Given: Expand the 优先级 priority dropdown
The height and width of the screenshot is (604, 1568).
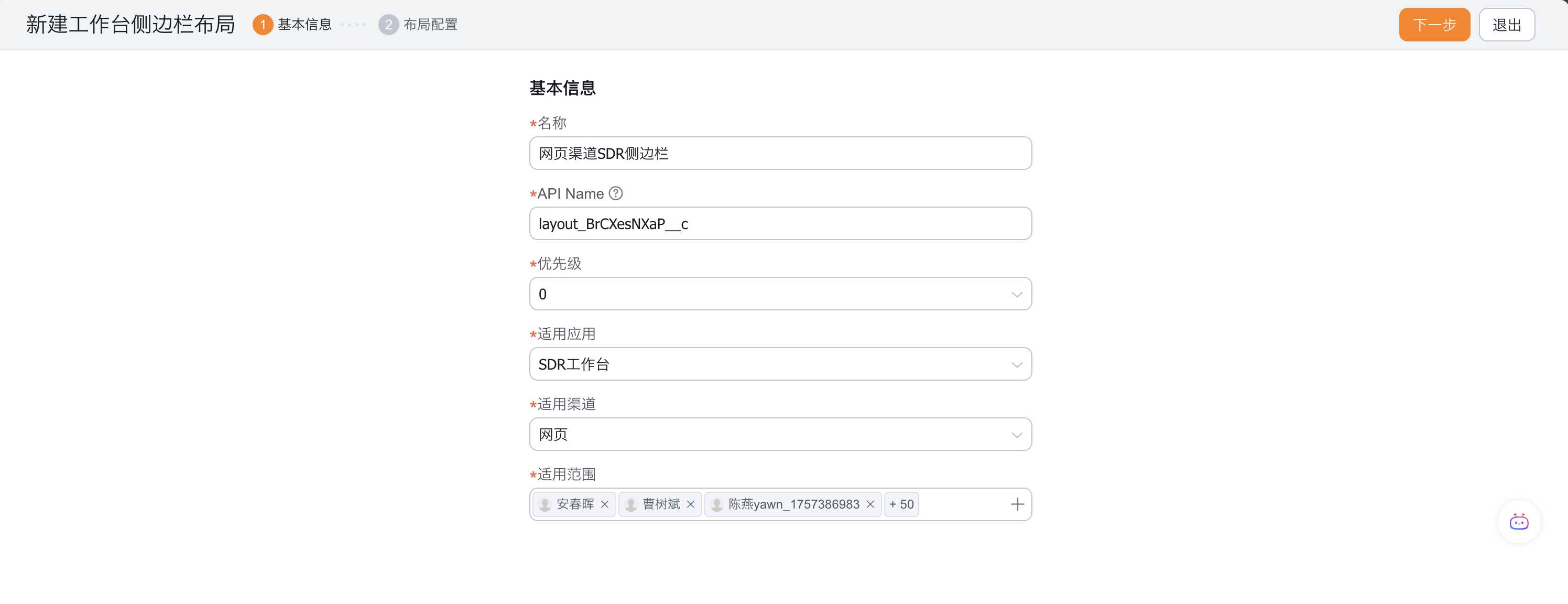Looking at the screenshot, I should [780, 294].
